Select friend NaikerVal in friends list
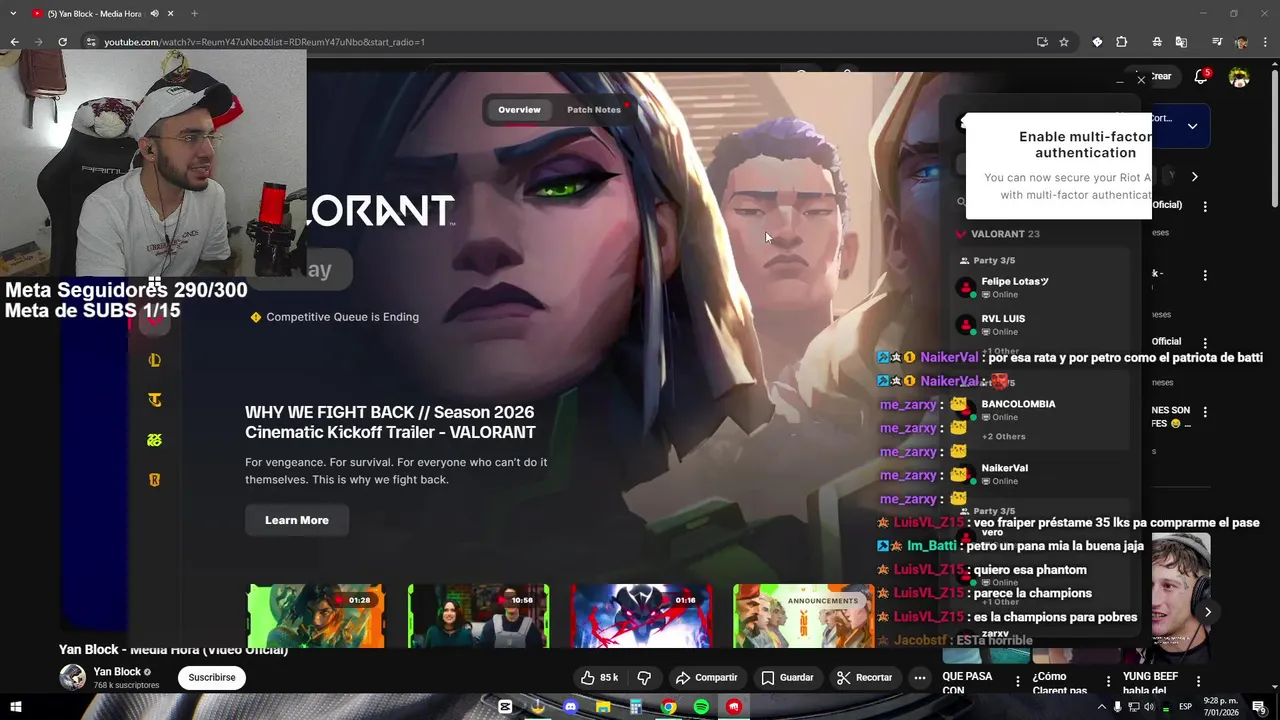 pyautogui.click(x=1005, y=474)
